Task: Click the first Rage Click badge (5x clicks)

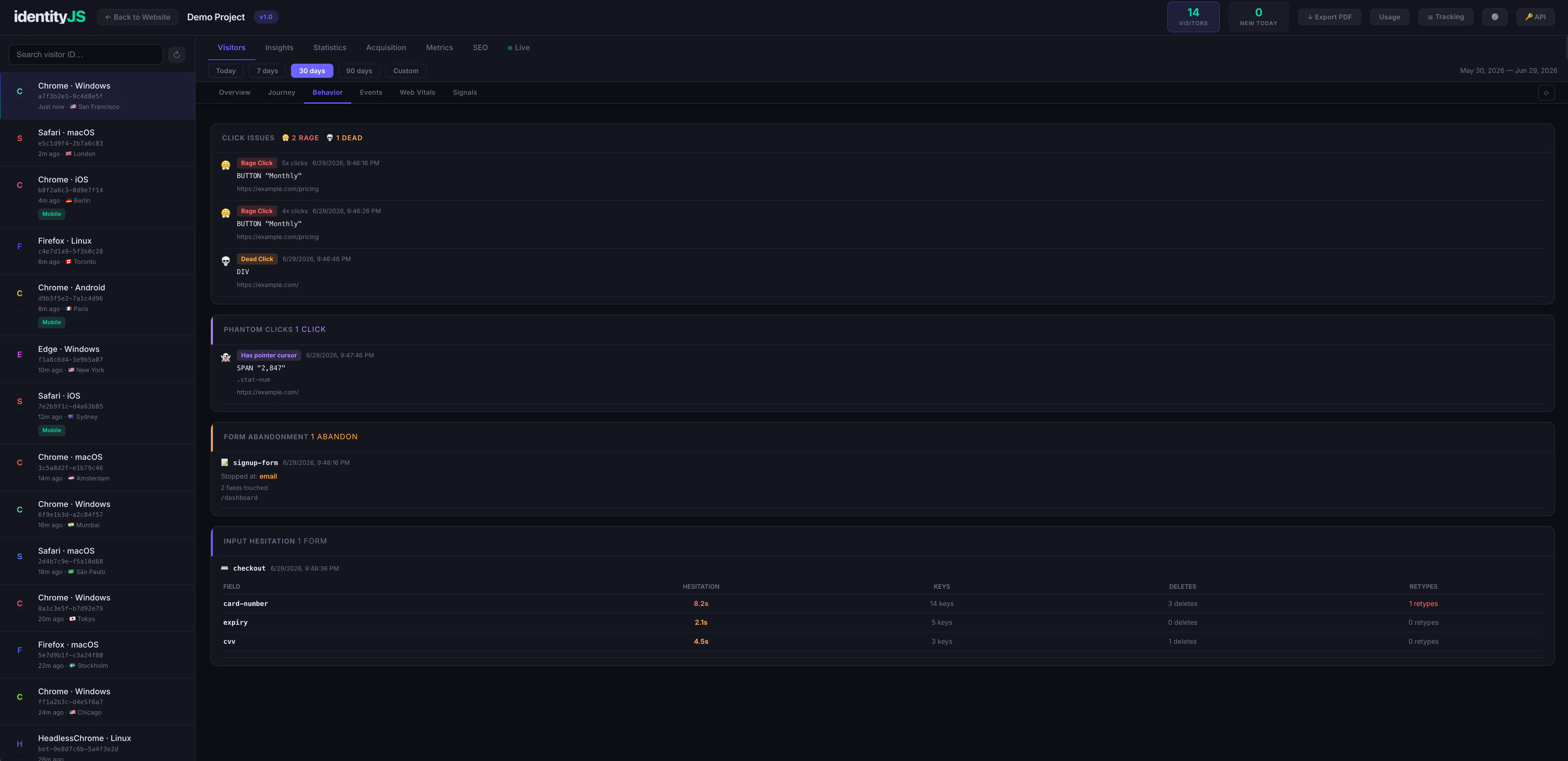Action: (x=257, y=163)
